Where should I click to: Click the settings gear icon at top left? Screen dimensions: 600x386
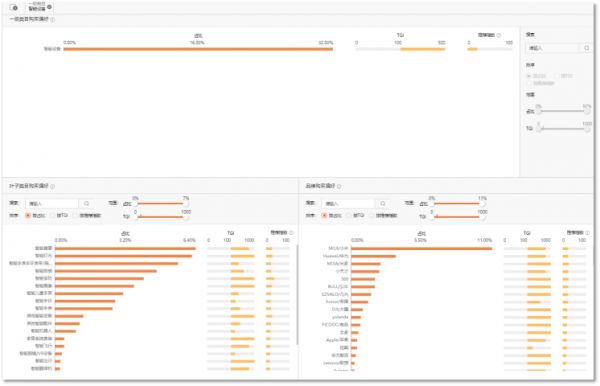click(x=15, y=8)
